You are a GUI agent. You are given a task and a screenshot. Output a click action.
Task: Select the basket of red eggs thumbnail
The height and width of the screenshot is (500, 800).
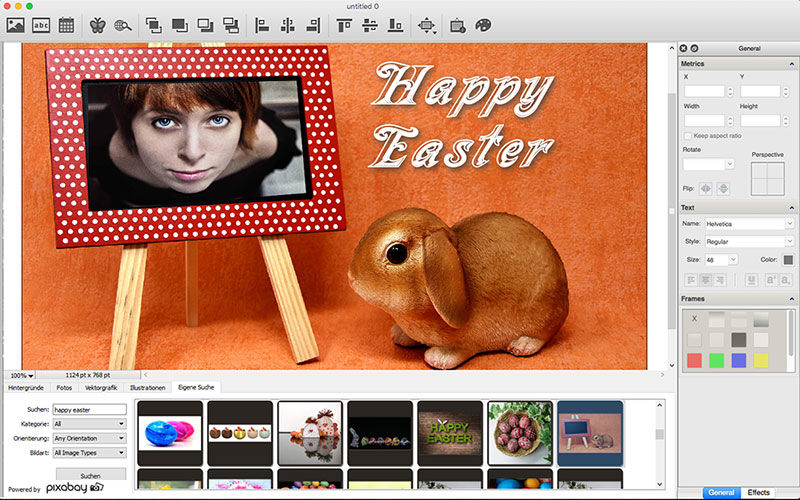[x=520, y=433]
